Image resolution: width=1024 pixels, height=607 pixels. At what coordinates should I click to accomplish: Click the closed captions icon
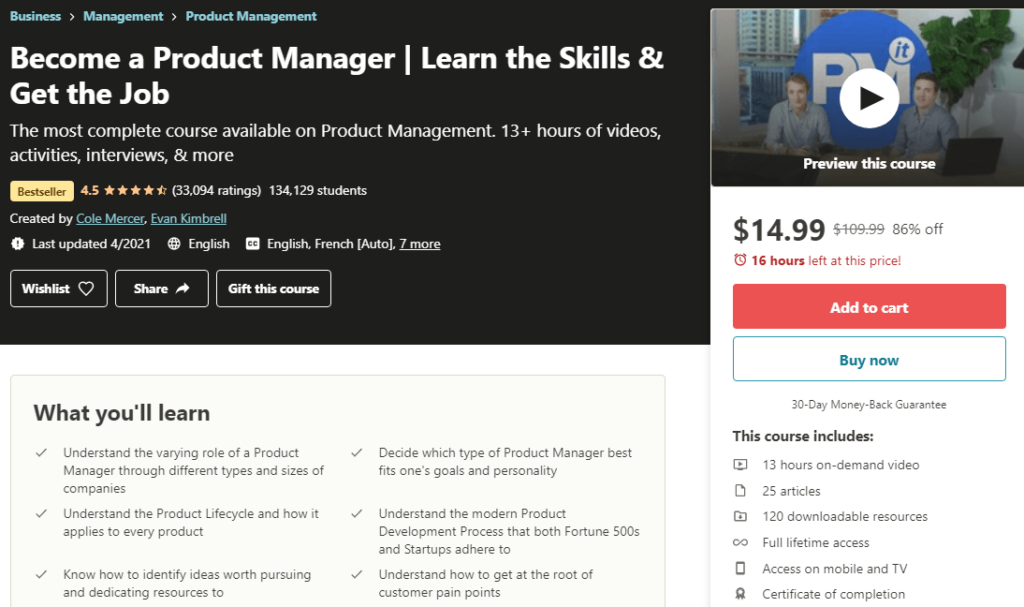tap(252, 244)
